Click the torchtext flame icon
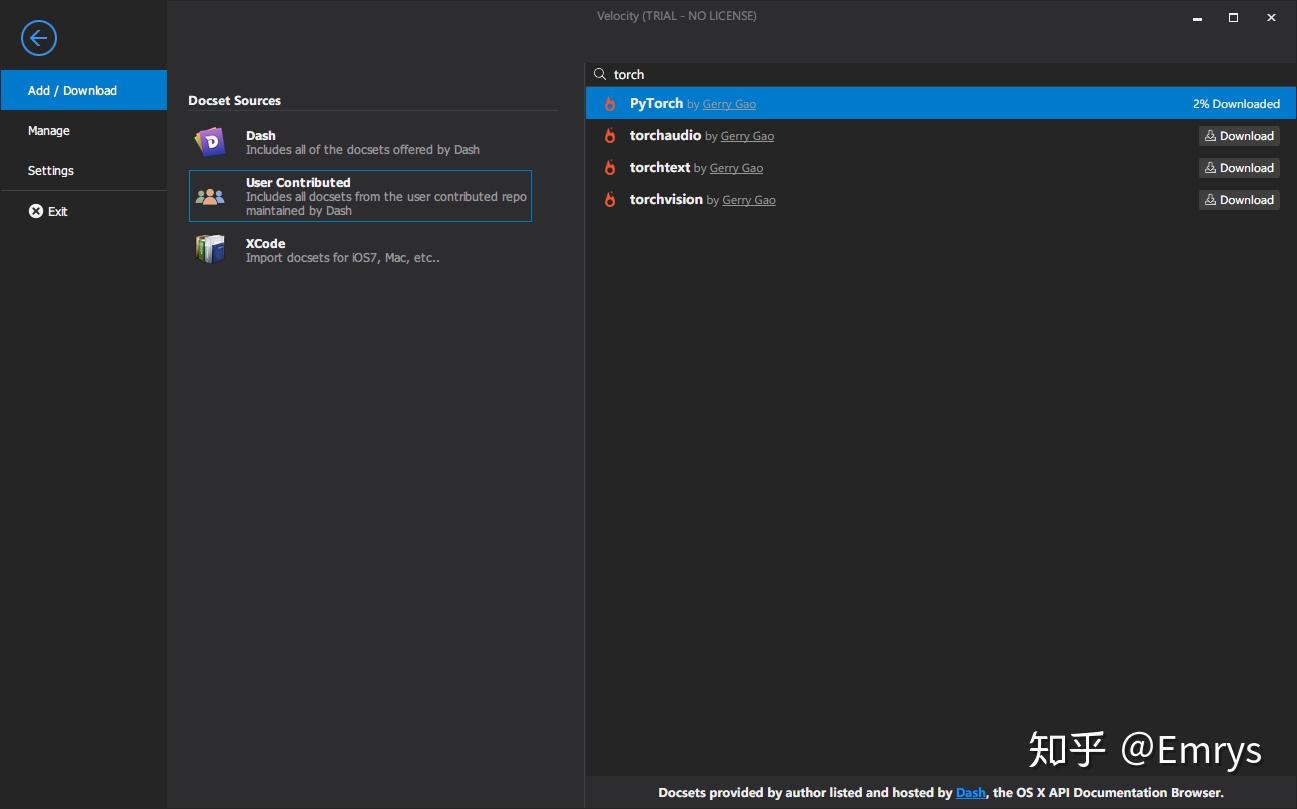Image resolution: width=1297 pixels, height=809 pixels. tap(610, 168)
